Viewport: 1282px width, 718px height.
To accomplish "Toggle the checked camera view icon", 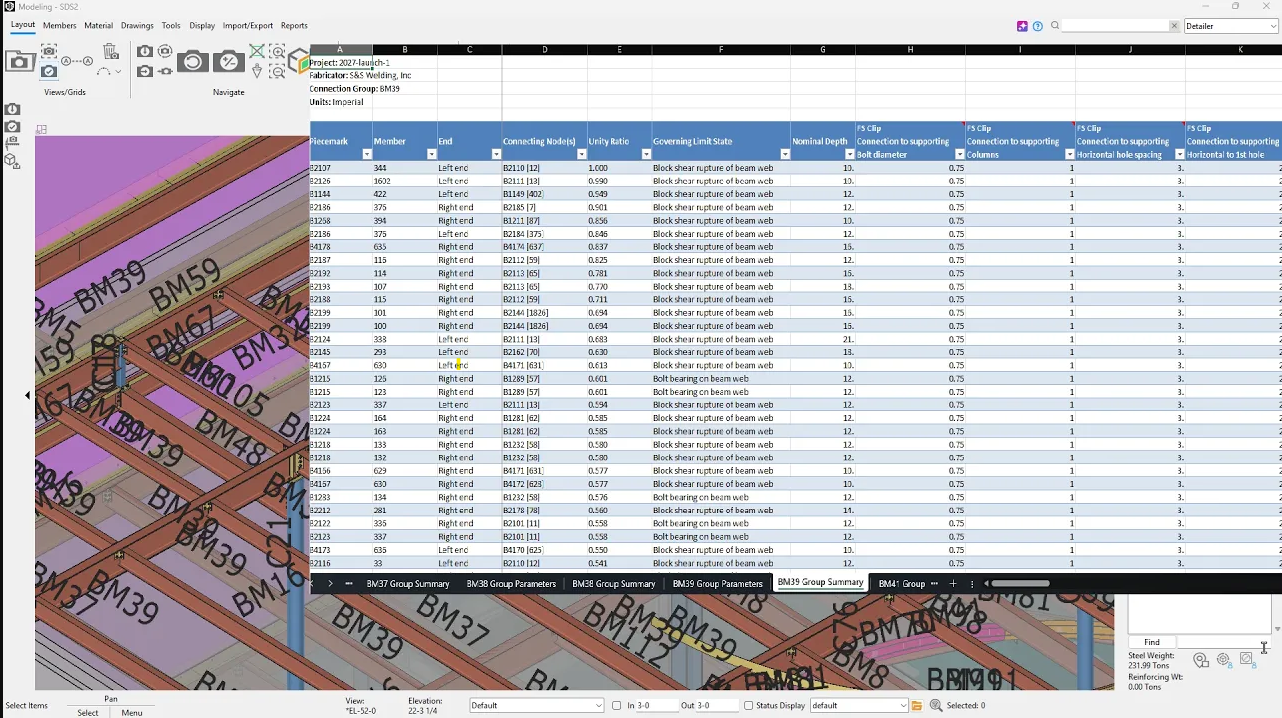I will click(49, 71).
